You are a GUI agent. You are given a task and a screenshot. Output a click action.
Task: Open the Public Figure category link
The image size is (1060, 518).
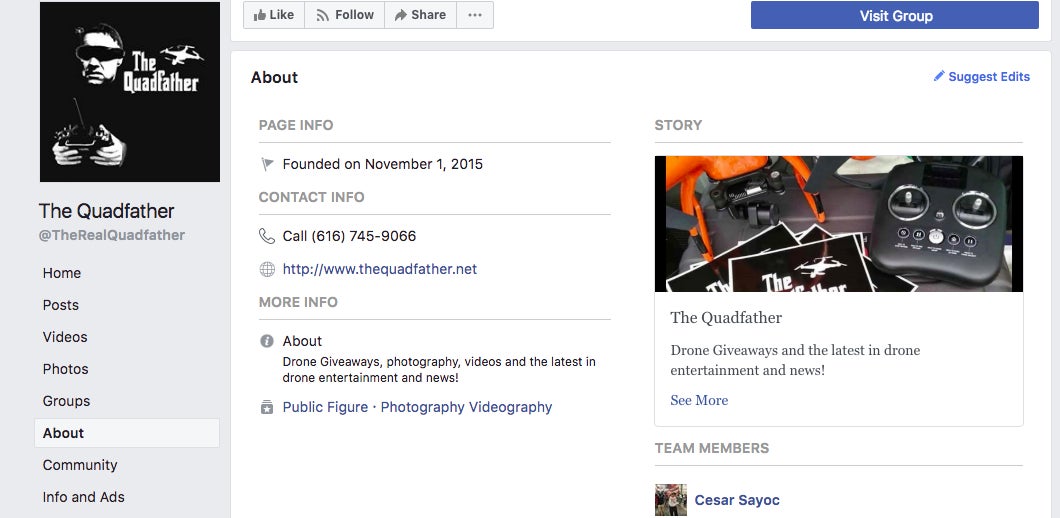(x=325, y=407)
